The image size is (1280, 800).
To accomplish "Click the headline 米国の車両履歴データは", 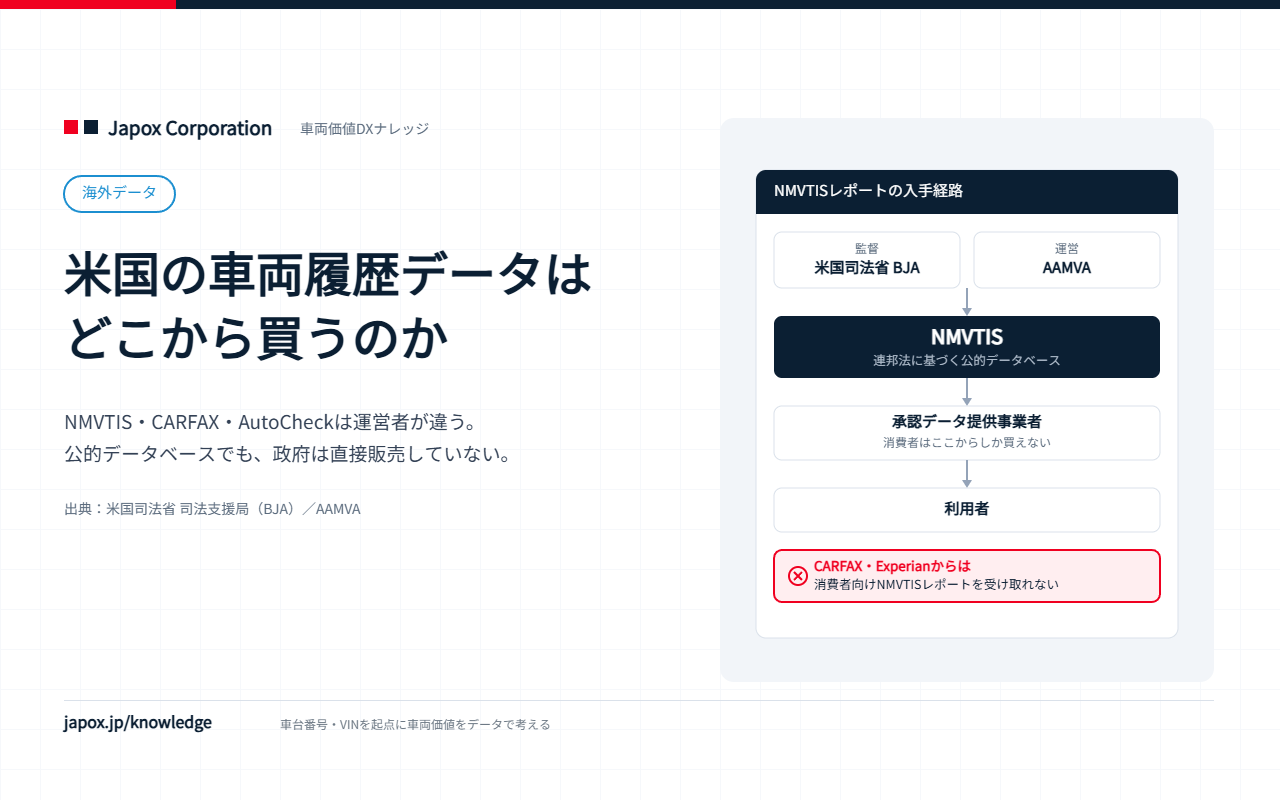I will click(329, 273).
